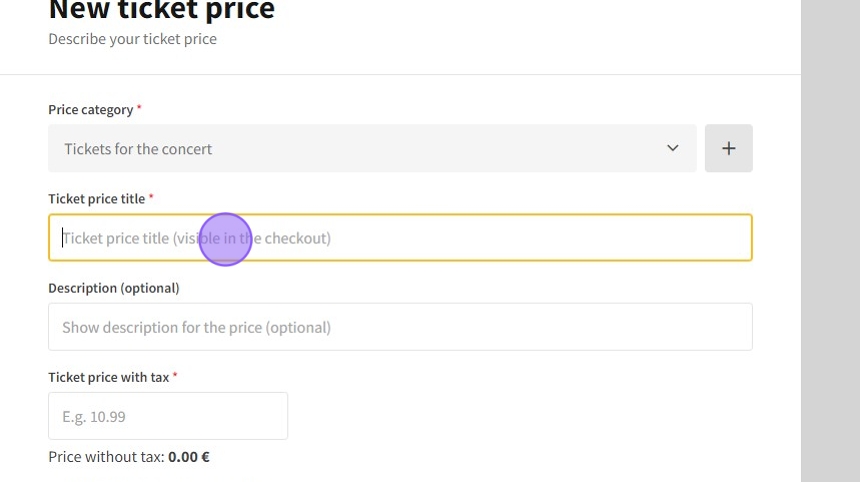Click the red asterisk beside Ticket price title
Viewport: 860px width, 482px height.
coord(151,197)
